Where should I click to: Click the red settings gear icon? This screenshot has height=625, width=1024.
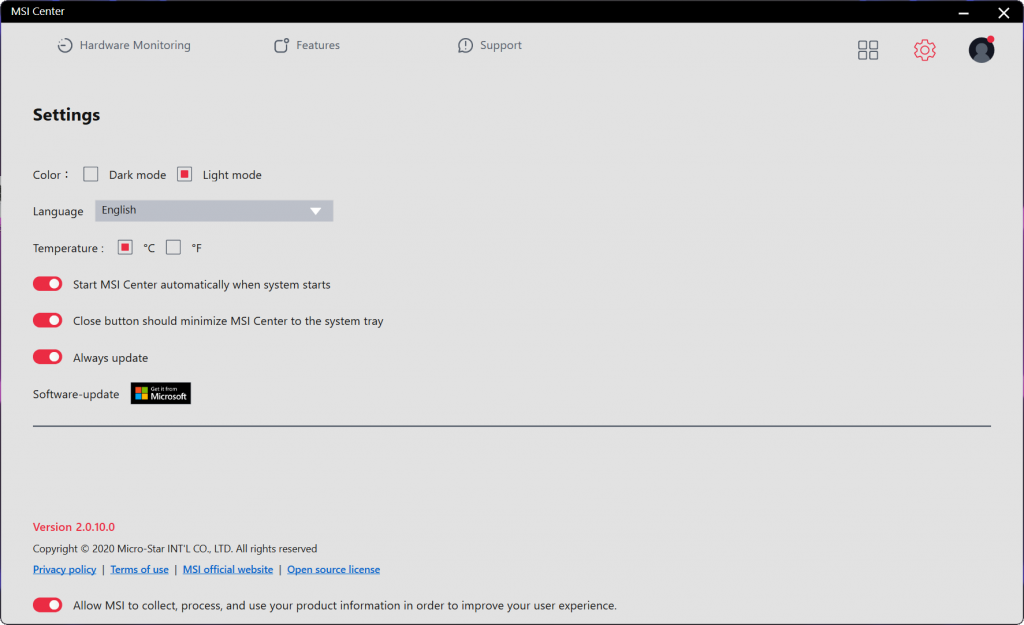click(x=925, y=50)
